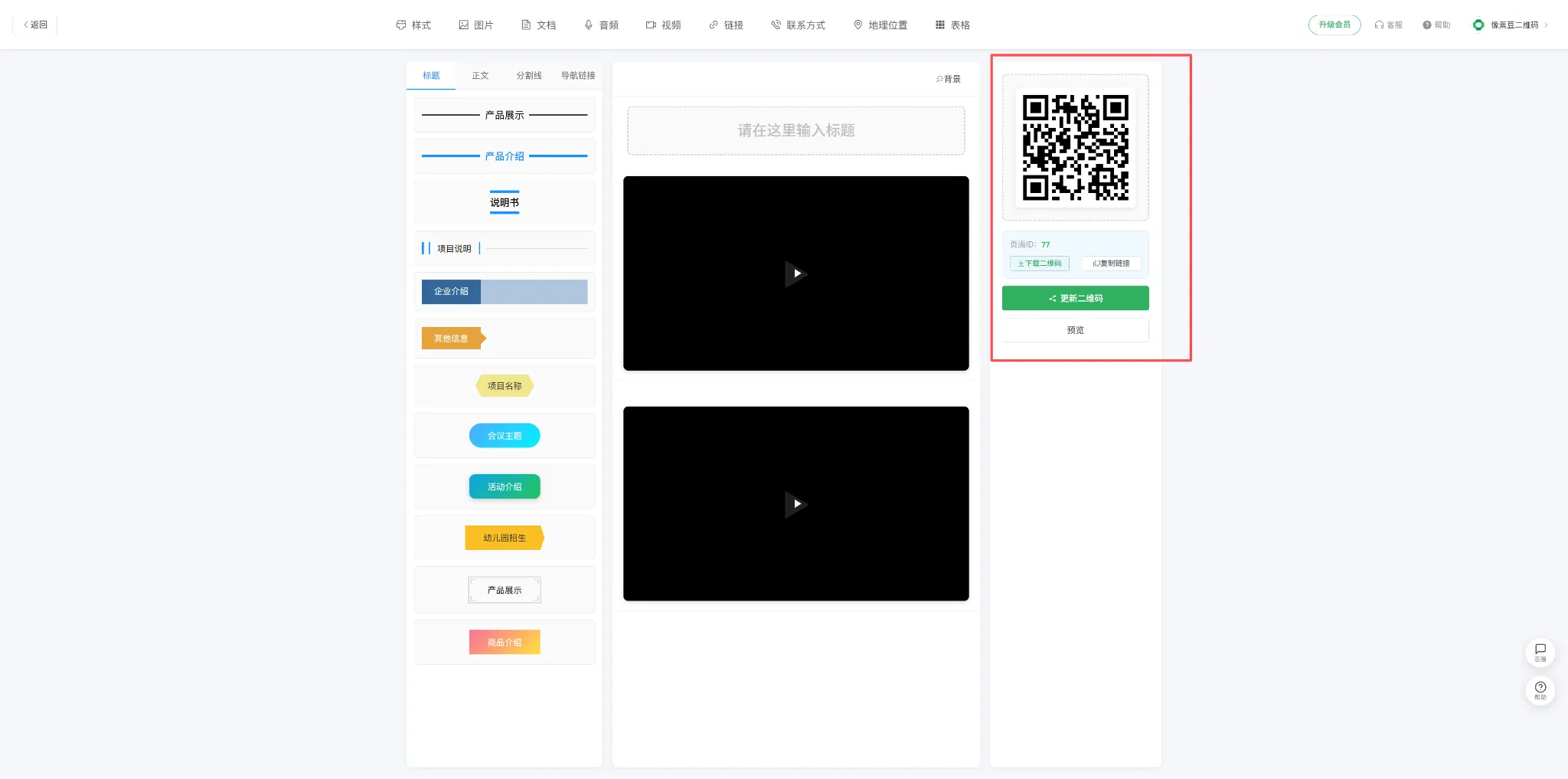Image resolution: width=1568 pixels, height=779 pixels.
Task: Add a hyperlink via 链接
Action: coord(726,25)
